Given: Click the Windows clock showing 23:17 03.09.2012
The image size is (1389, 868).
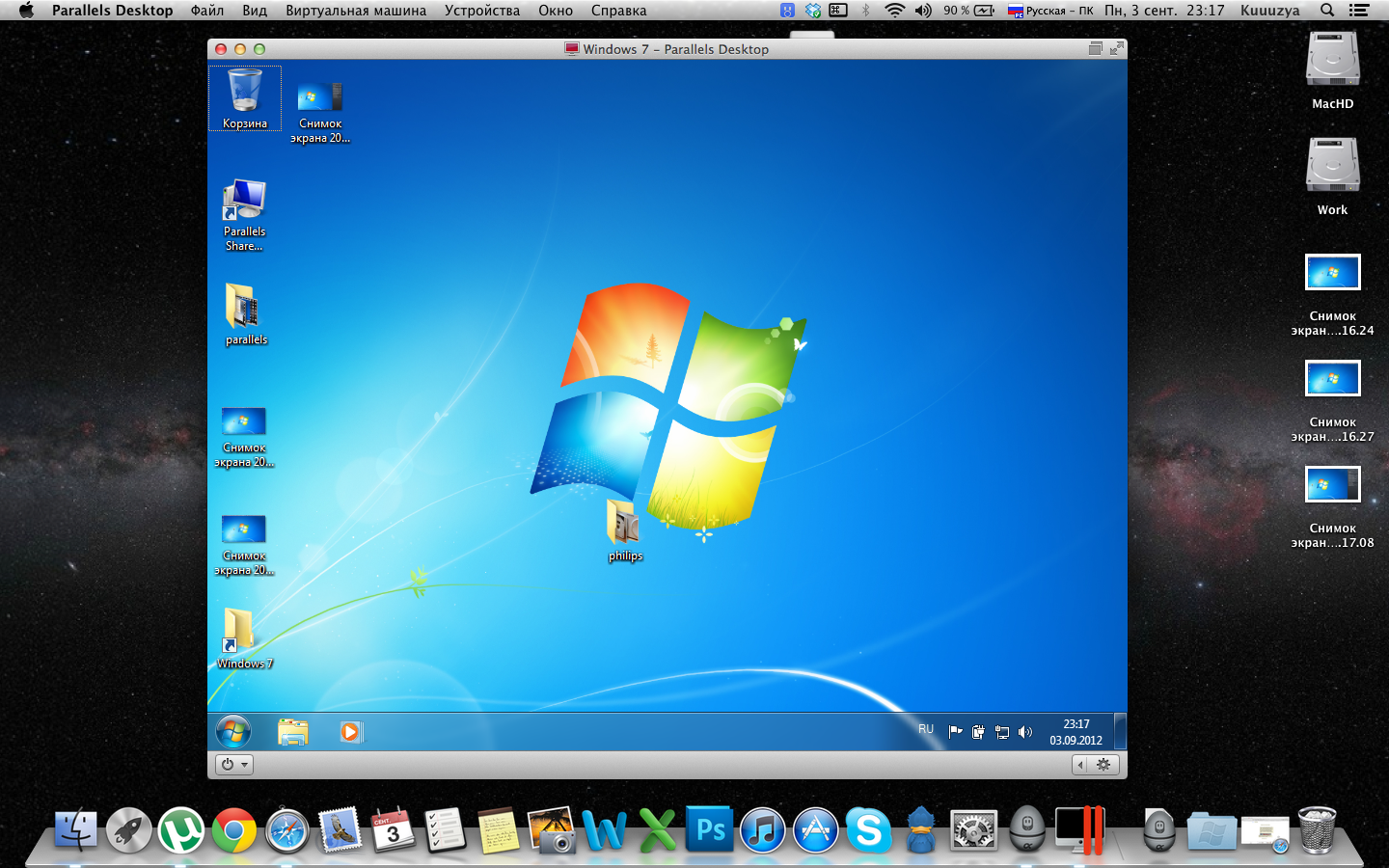Looking at the screenshot, I should (1076, 732).
